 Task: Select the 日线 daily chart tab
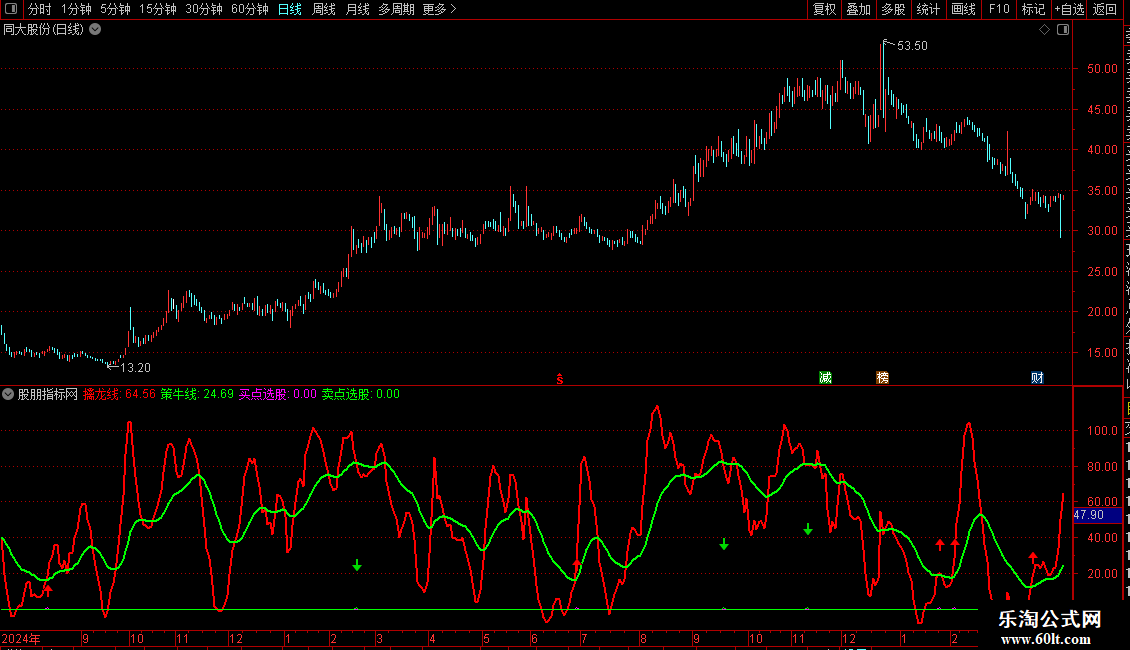pyautogui.click(x=290, y=9)
